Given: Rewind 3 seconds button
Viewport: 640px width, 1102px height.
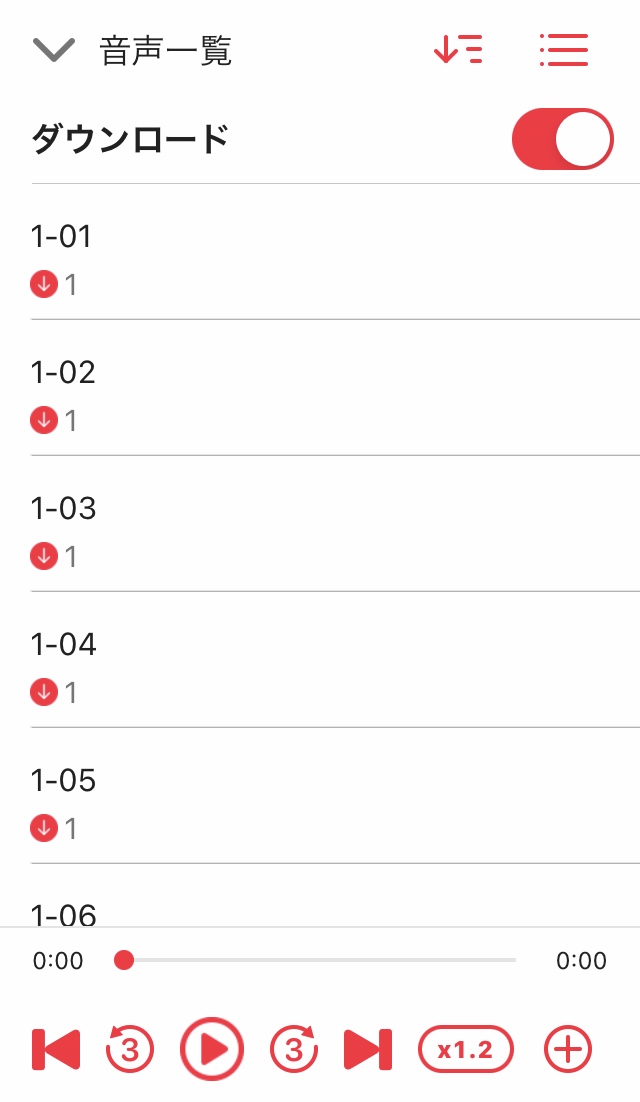Looking at the screenshot, I should [x=130, y=1049].
